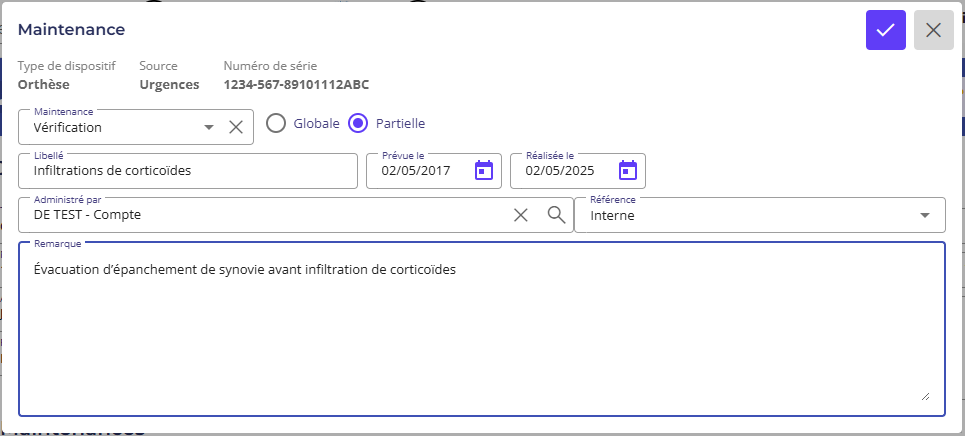Open the Réalisée le calendar picker
Viewport: 965px width, 436px height.
[627, 170]
